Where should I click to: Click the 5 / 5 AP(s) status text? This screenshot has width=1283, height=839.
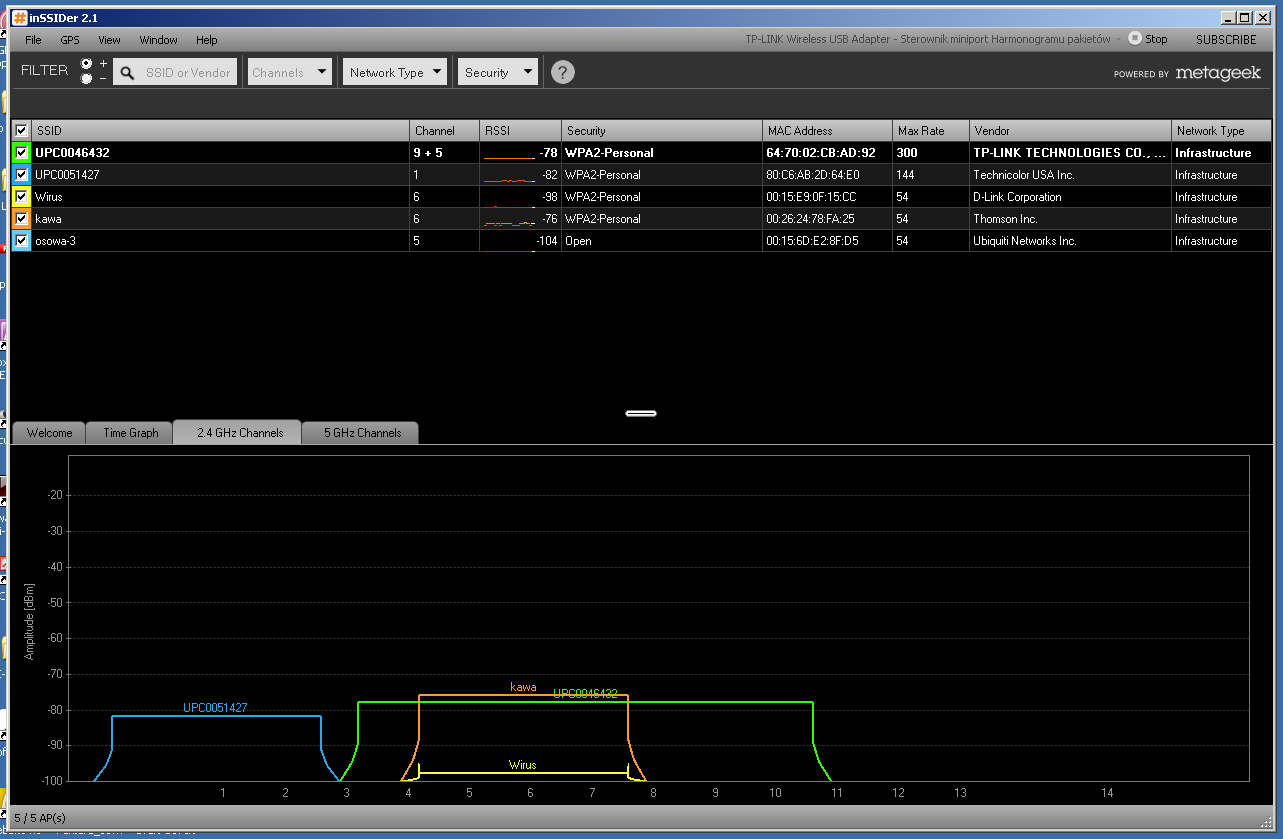(x=40, y=818)
